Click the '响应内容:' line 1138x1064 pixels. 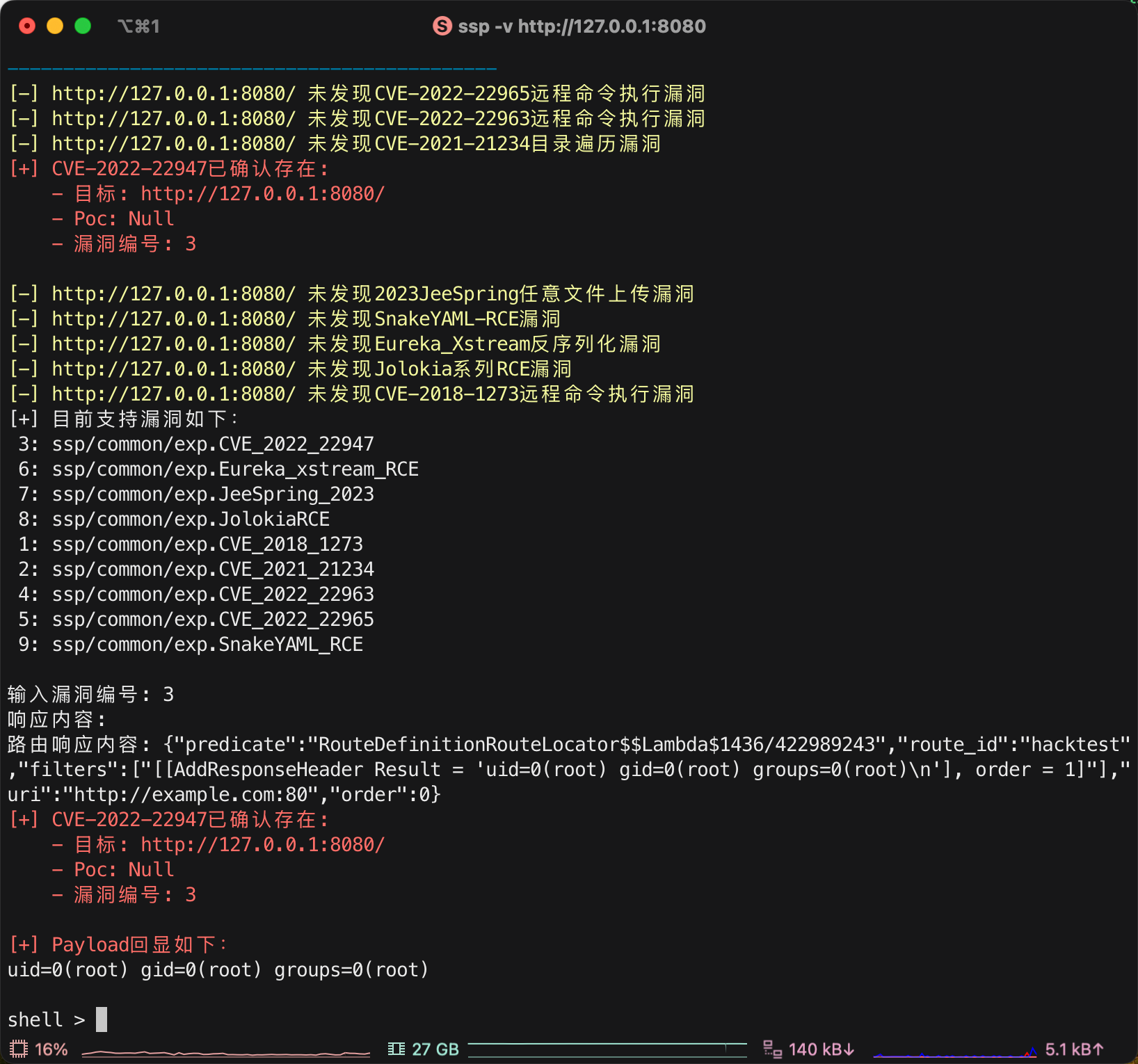tap(57, 719)
